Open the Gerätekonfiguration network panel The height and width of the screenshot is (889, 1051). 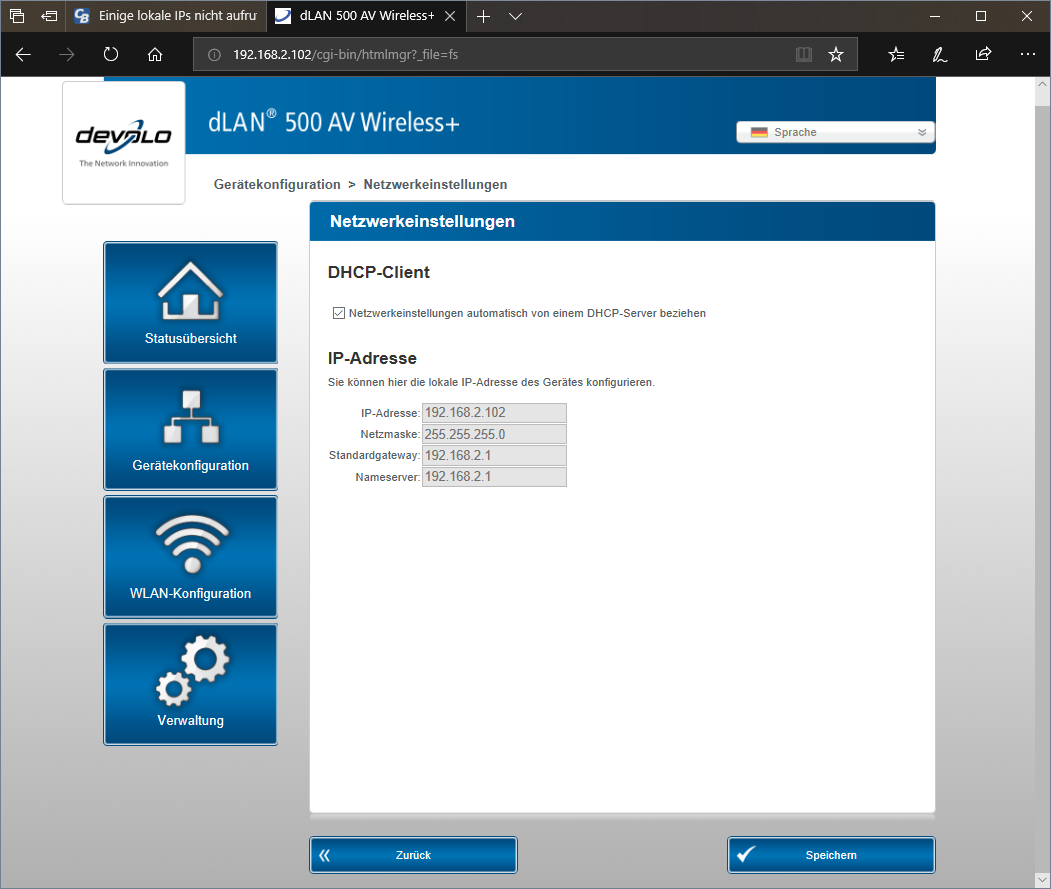190,429
